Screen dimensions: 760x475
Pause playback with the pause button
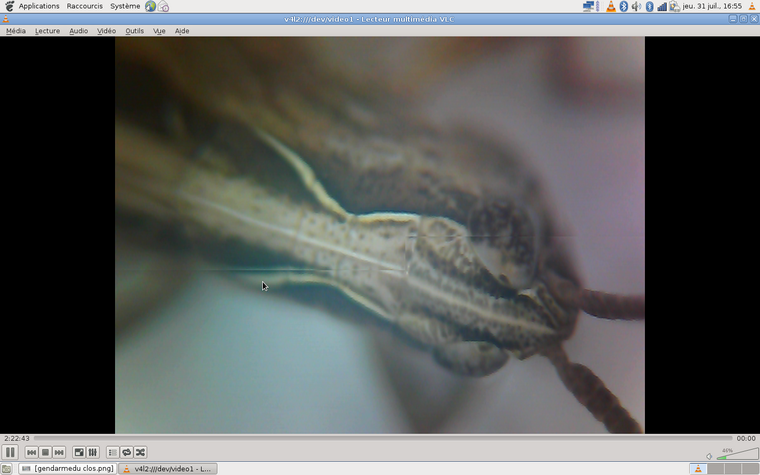10,452
